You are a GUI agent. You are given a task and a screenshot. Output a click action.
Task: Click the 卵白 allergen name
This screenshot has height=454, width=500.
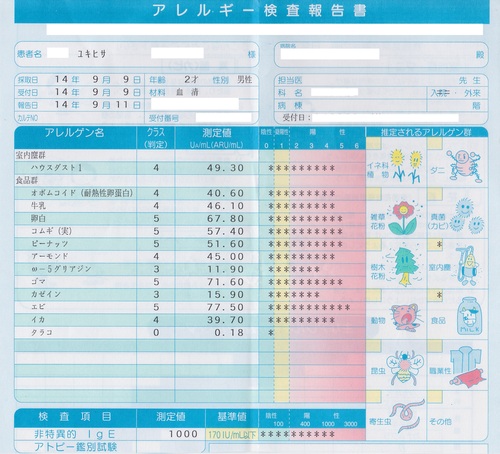(x=38, y=218)
